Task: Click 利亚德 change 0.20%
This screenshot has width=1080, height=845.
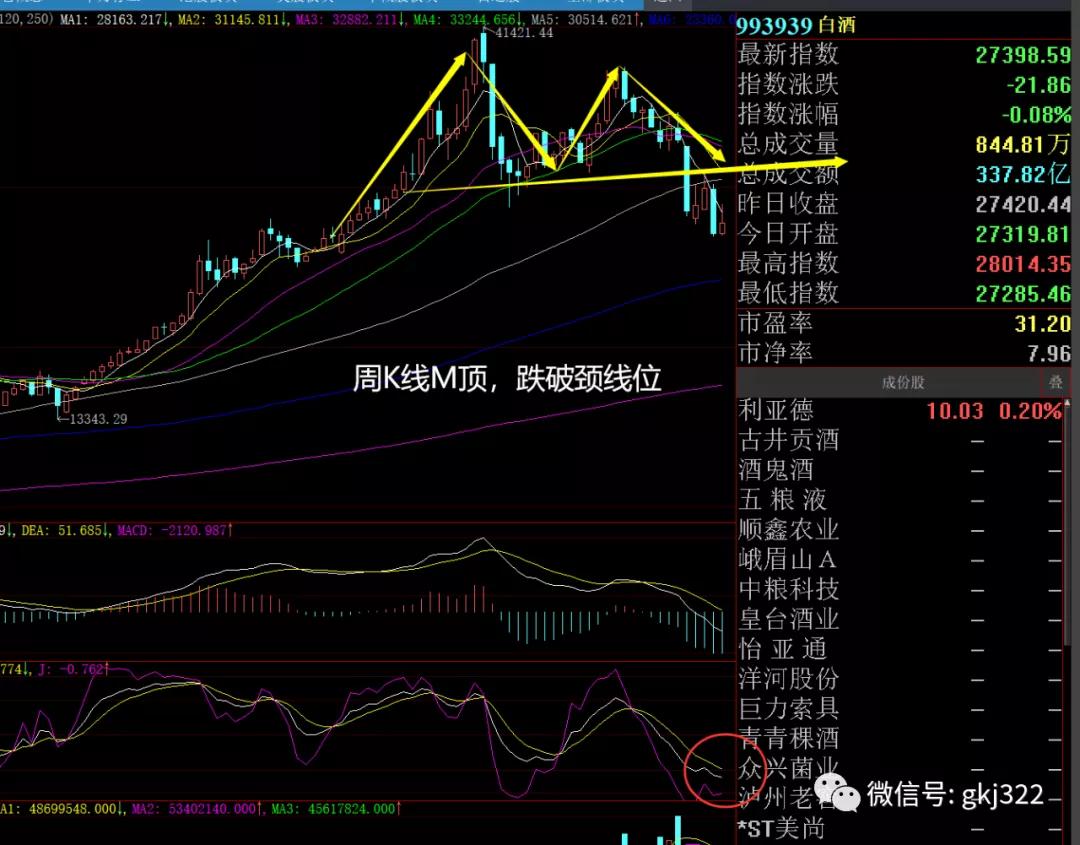Action: click(1030, 411)
